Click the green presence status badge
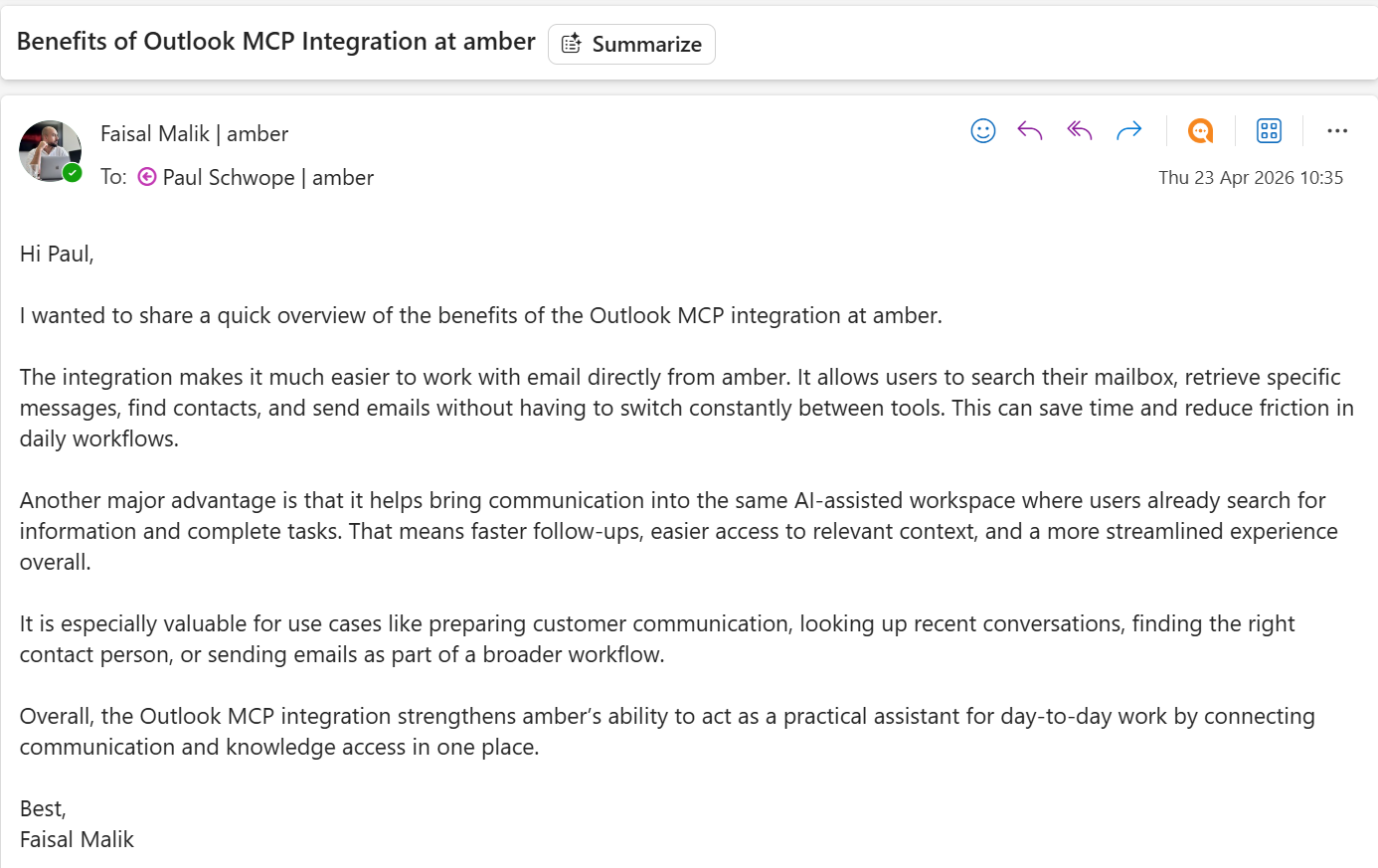 (73, 173)
